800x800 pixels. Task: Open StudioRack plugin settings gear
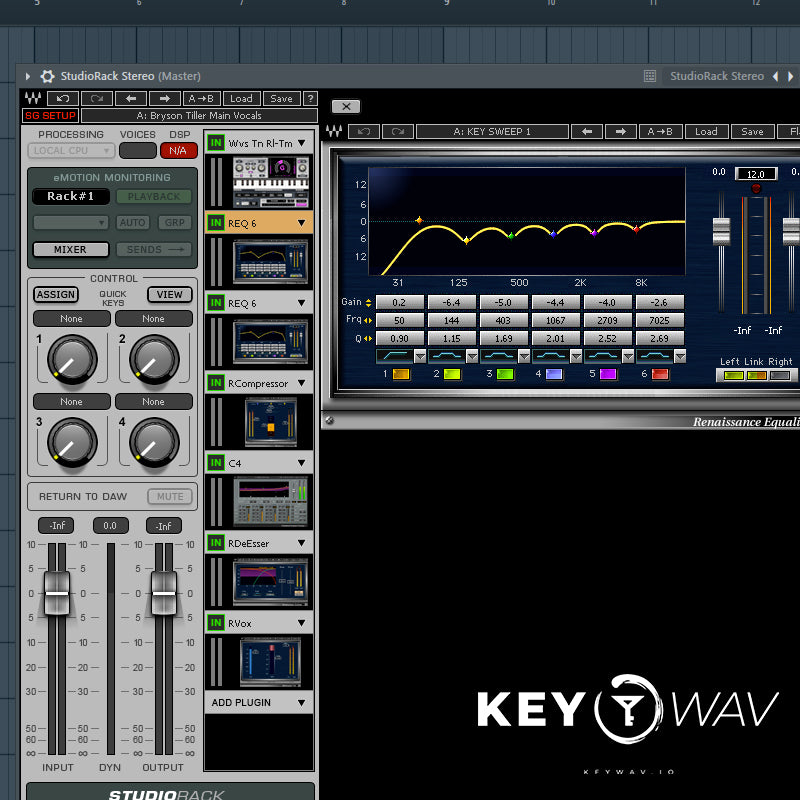coord(47,76)
